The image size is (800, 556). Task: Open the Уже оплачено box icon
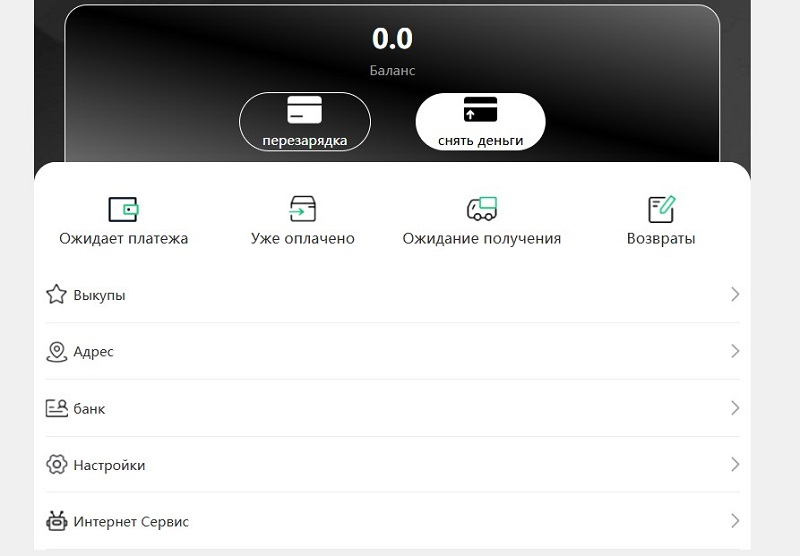[303, 209]
